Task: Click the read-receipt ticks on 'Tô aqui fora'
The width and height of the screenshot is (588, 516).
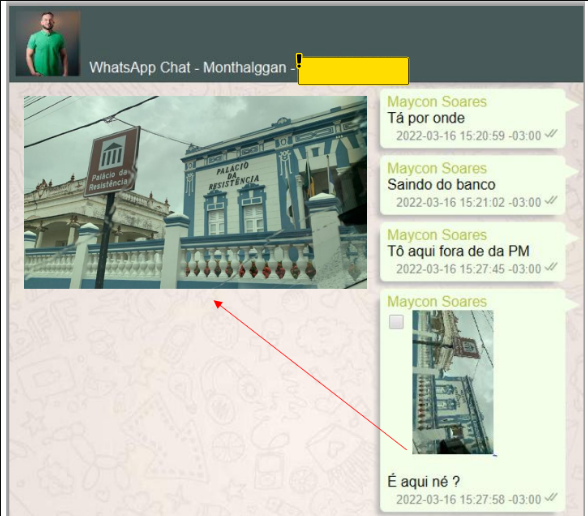Action: click(551, 267)
